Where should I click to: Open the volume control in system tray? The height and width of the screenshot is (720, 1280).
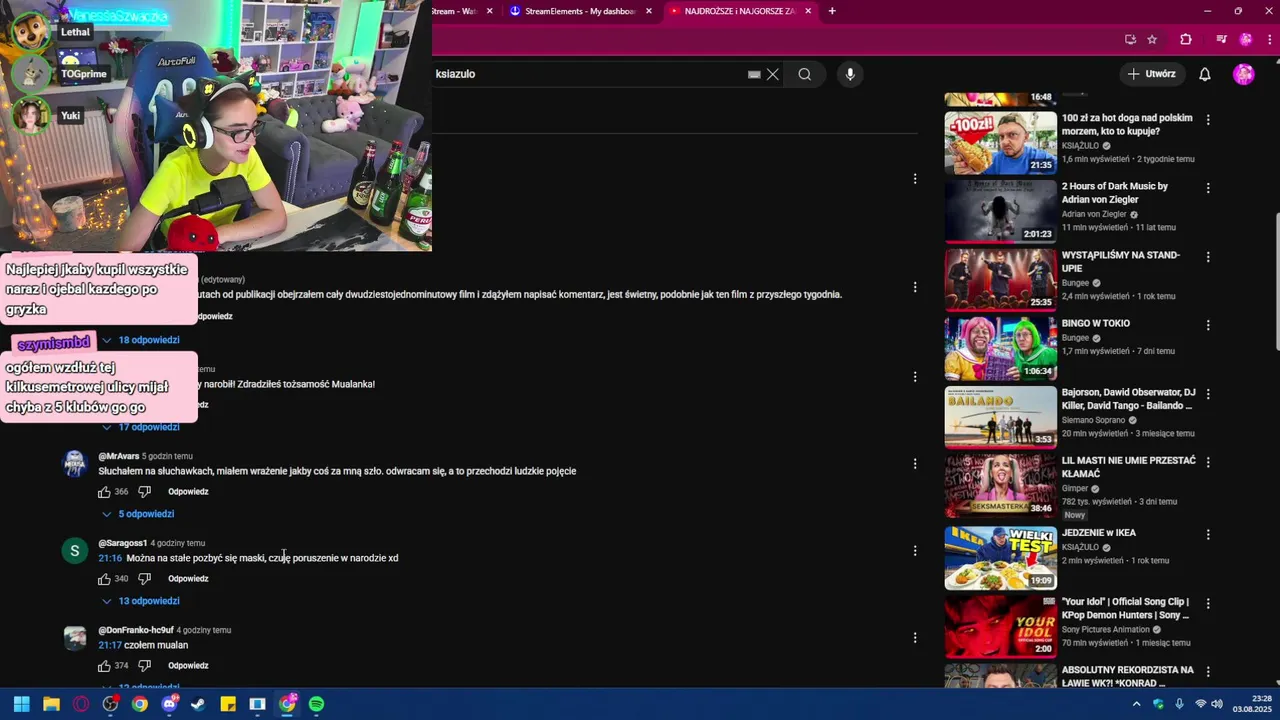pyautogui.click(x=1217, y=704)
